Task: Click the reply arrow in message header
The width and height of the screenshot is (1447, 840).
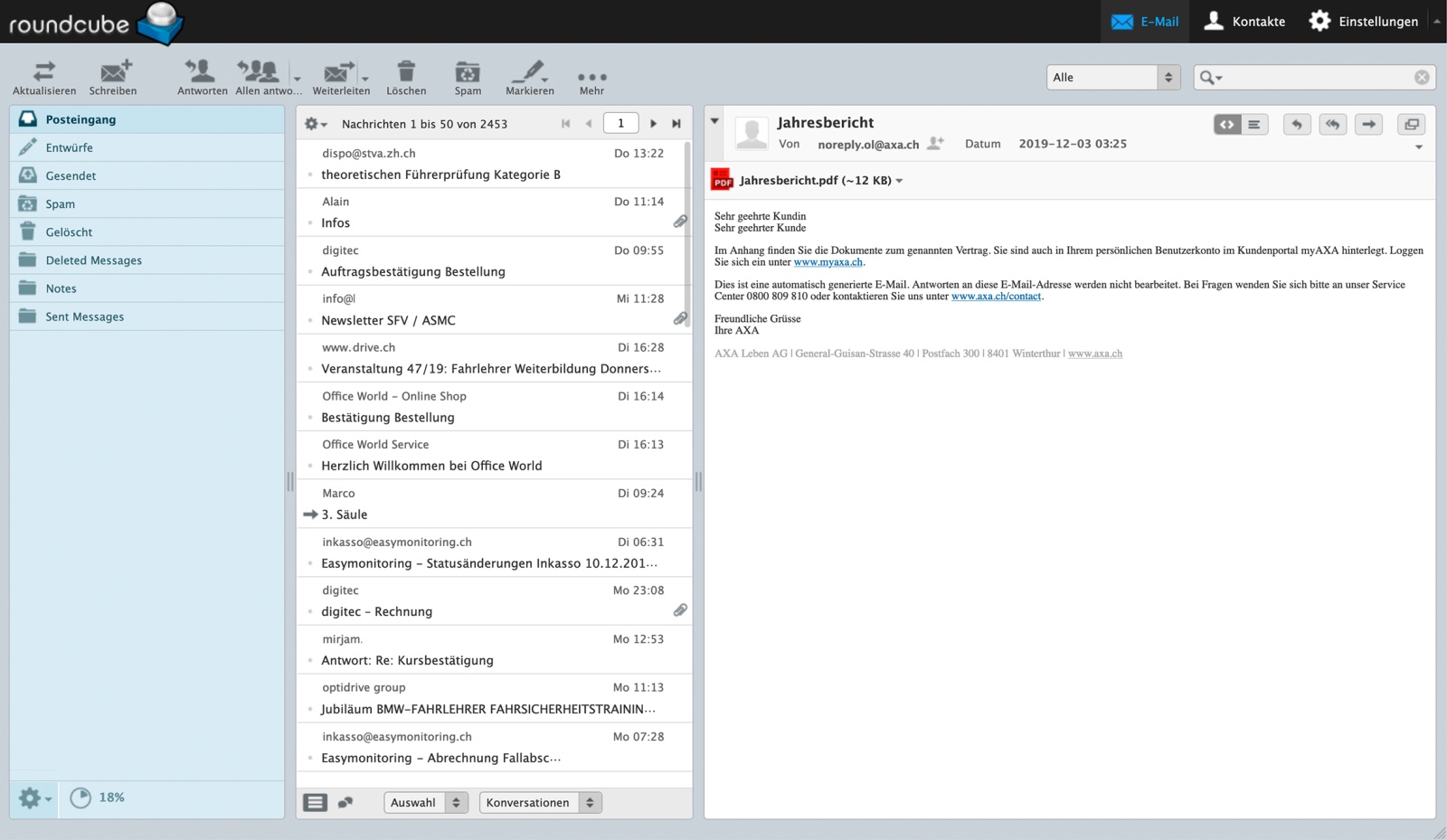Action: click(x=1297, y=125)
